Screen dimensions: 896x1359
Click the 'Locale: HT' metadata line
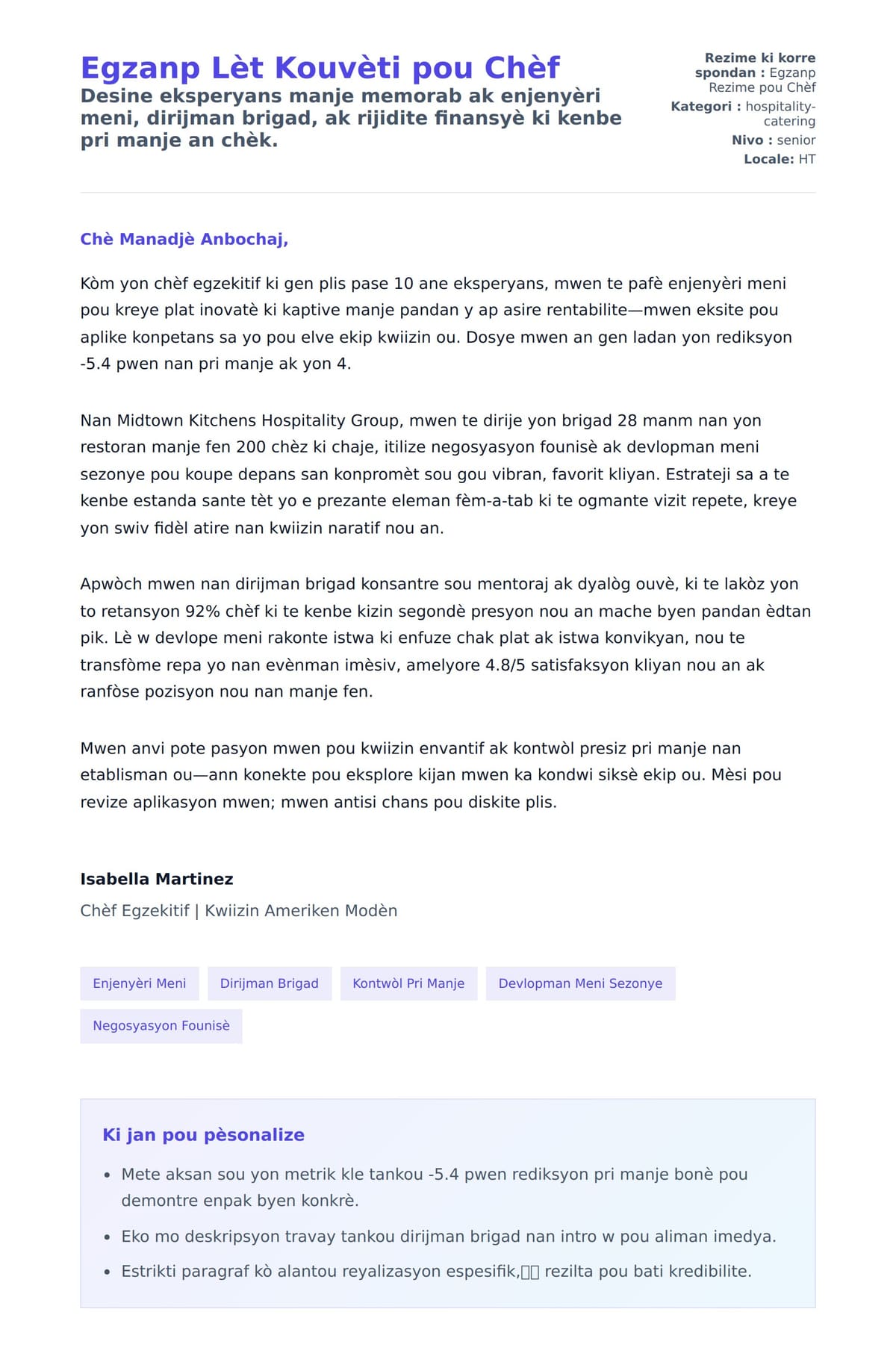780,159
